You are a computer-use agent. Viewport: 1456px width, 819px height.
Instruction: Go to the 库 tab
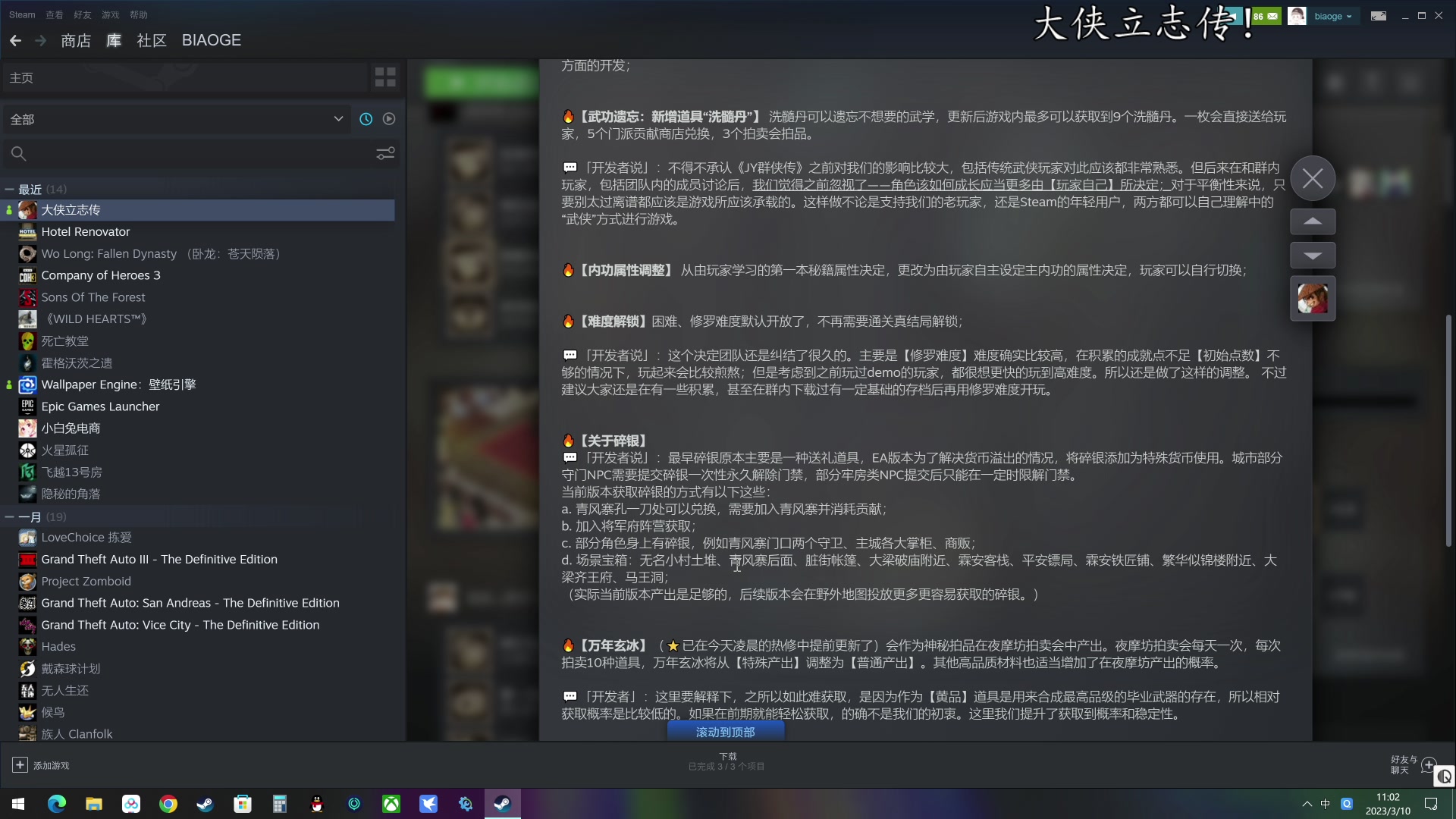pos(114,40)
